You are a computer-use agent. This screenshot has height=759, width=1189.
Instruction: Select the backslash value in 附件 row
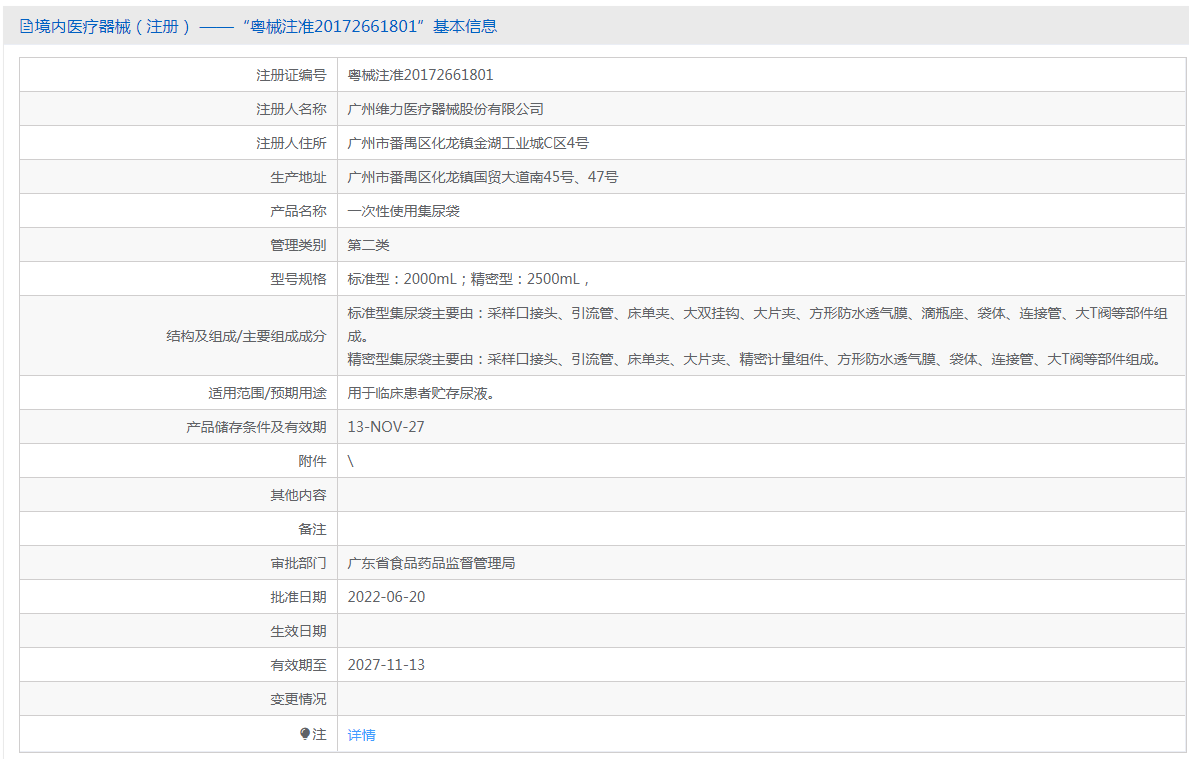(x=350, y=461)
